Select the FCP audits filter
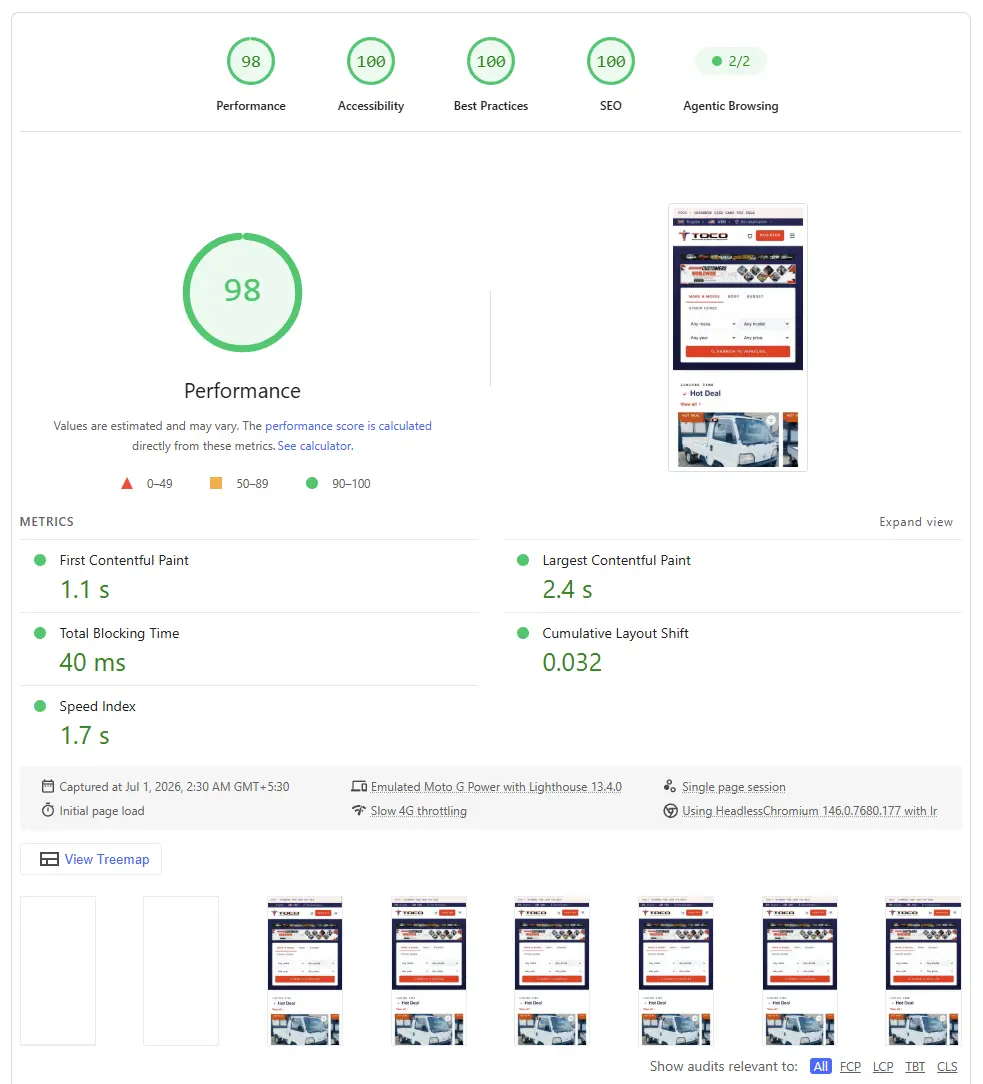The width and height of the screenshot is (983, 1084). [850, 1066]
